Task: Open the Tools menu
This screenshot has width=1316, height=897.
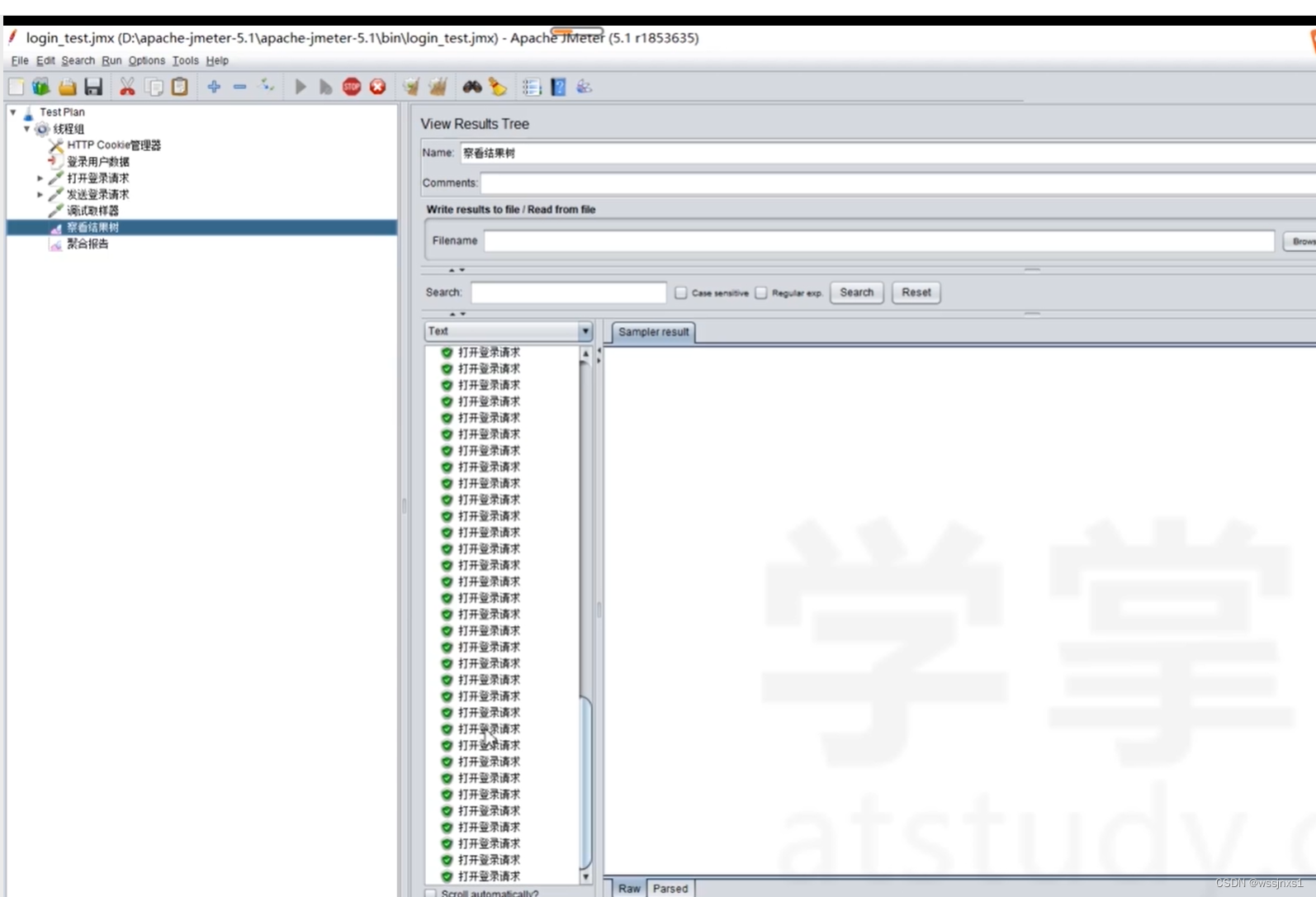Action: 185,60
